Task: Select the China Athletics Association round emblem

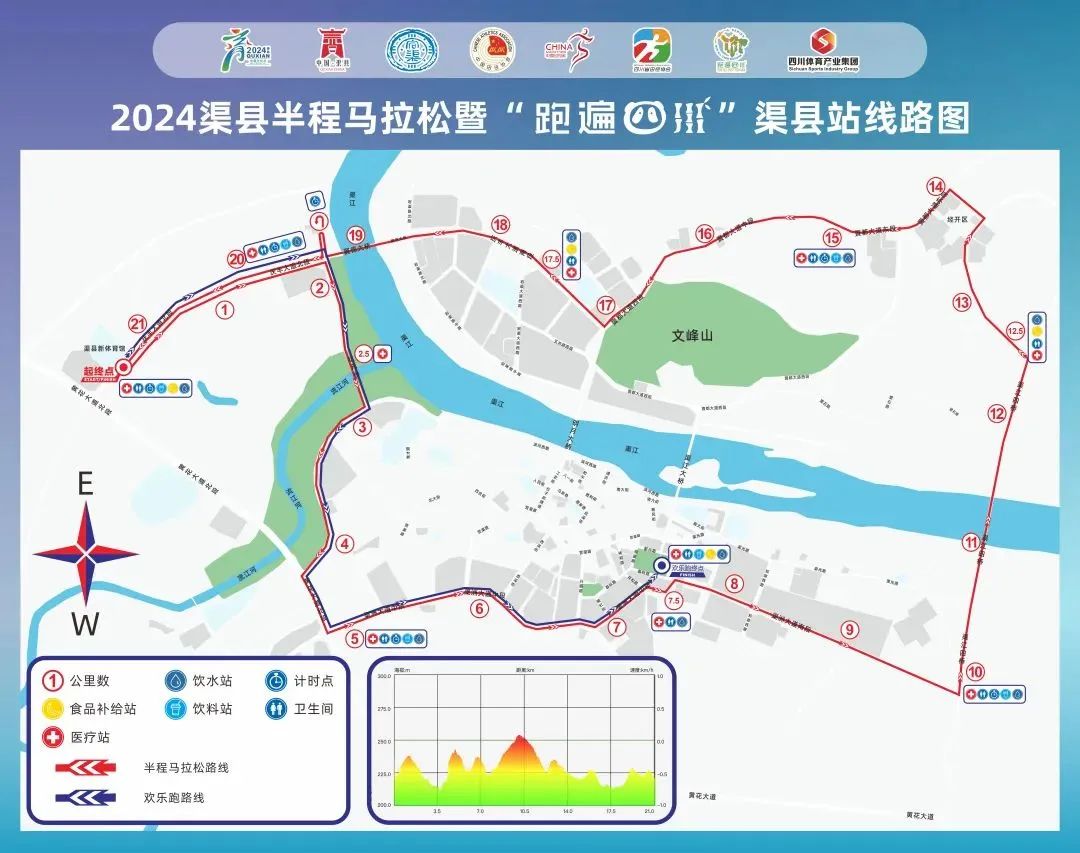Action: 490,48
